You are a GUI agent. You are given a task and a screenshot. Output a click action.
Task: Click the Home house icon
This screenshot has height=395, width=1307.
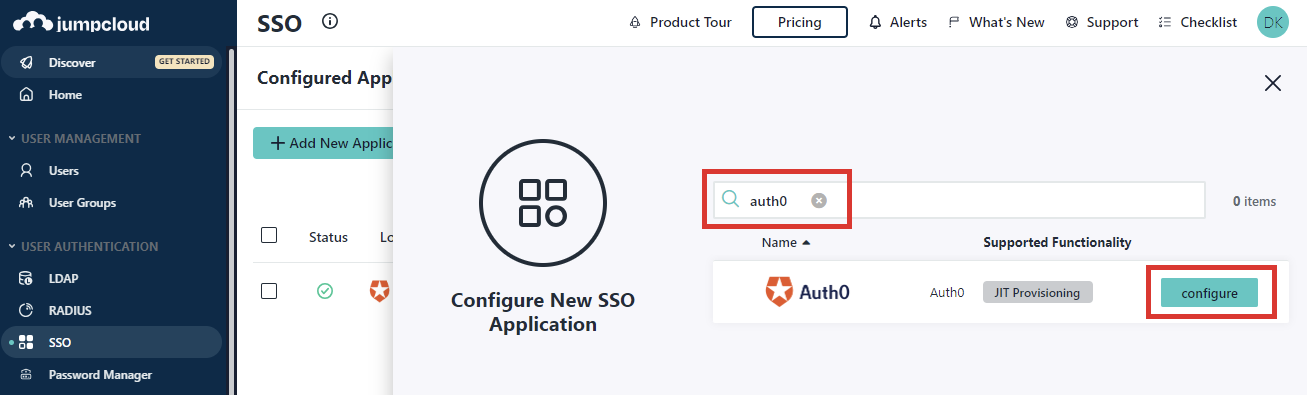27,95
